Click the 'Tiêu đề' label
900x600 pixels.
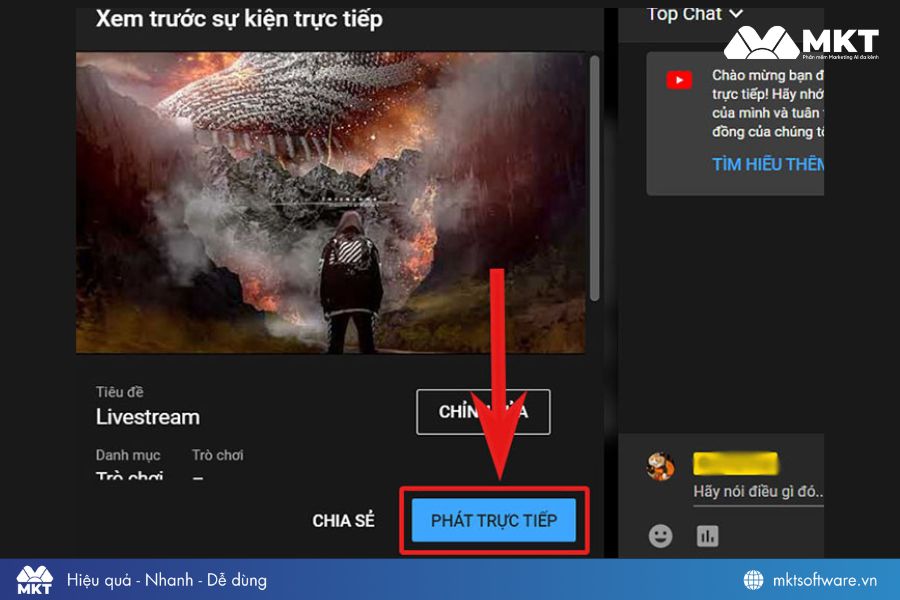tap(119, 392)
